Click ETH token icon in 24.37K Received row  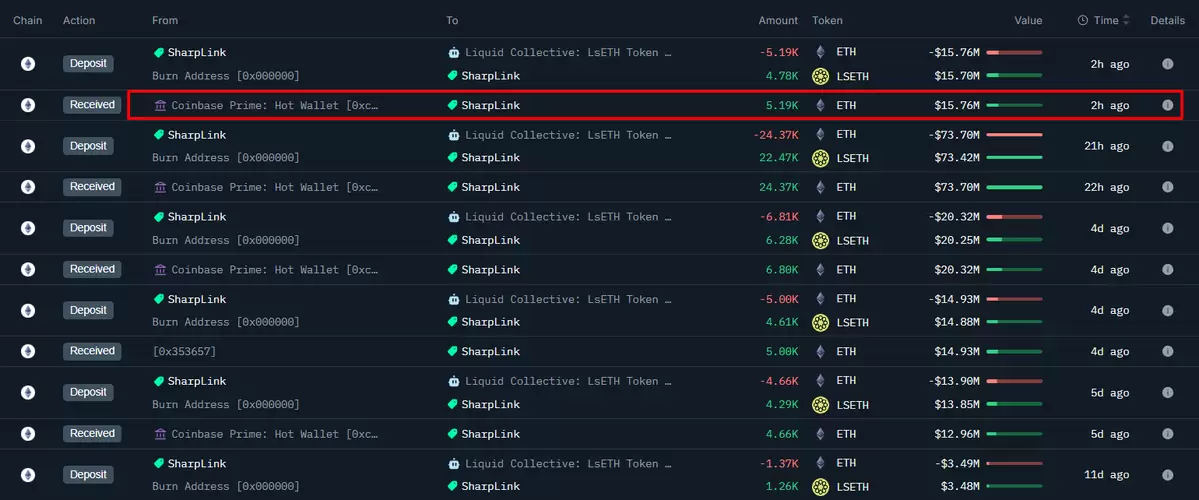click(x=820, y=187)
